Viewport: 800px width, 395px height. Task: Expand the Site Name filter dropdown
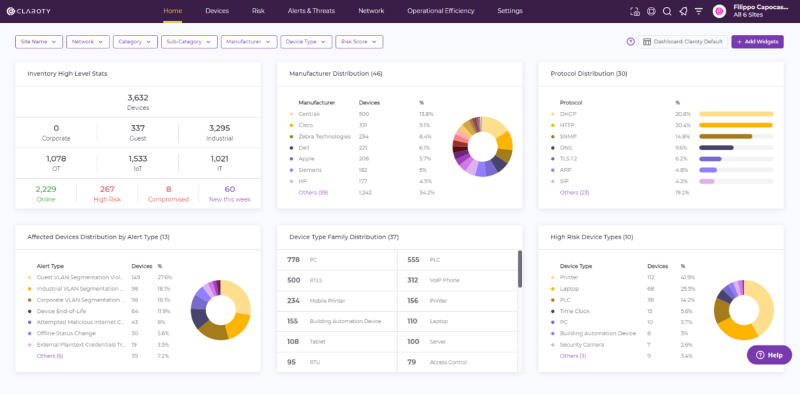(x=39, y=42)
